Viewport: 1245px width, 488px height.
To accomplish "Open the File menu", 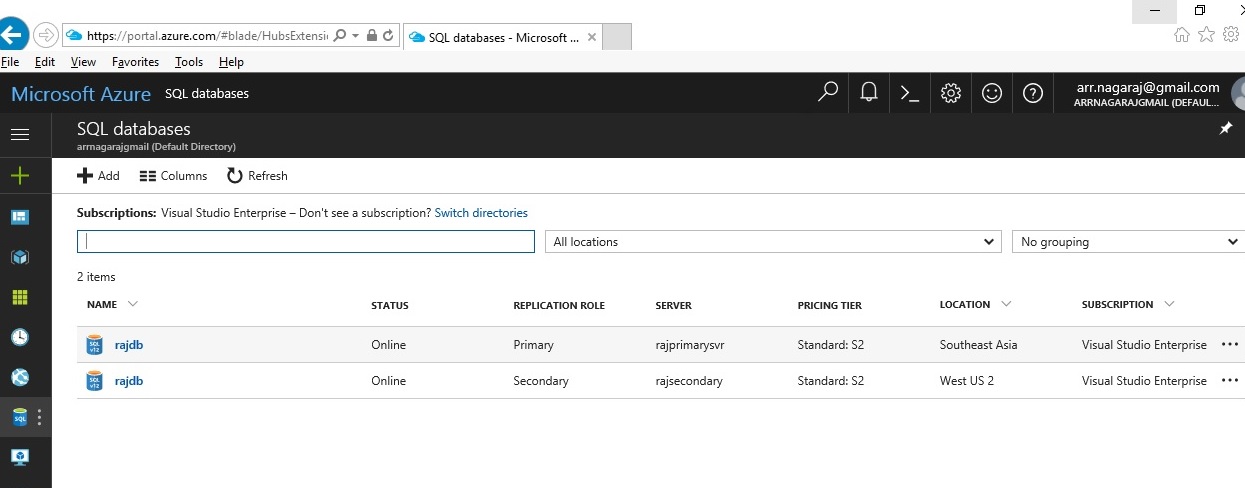I will pos(10,62).
